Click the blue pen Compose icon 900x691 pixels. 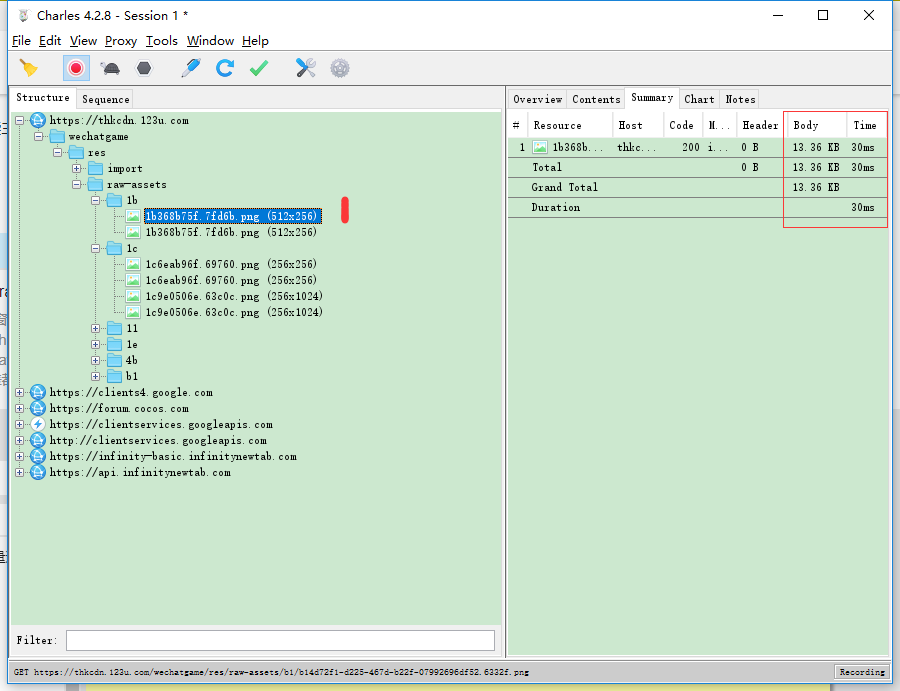190,68
